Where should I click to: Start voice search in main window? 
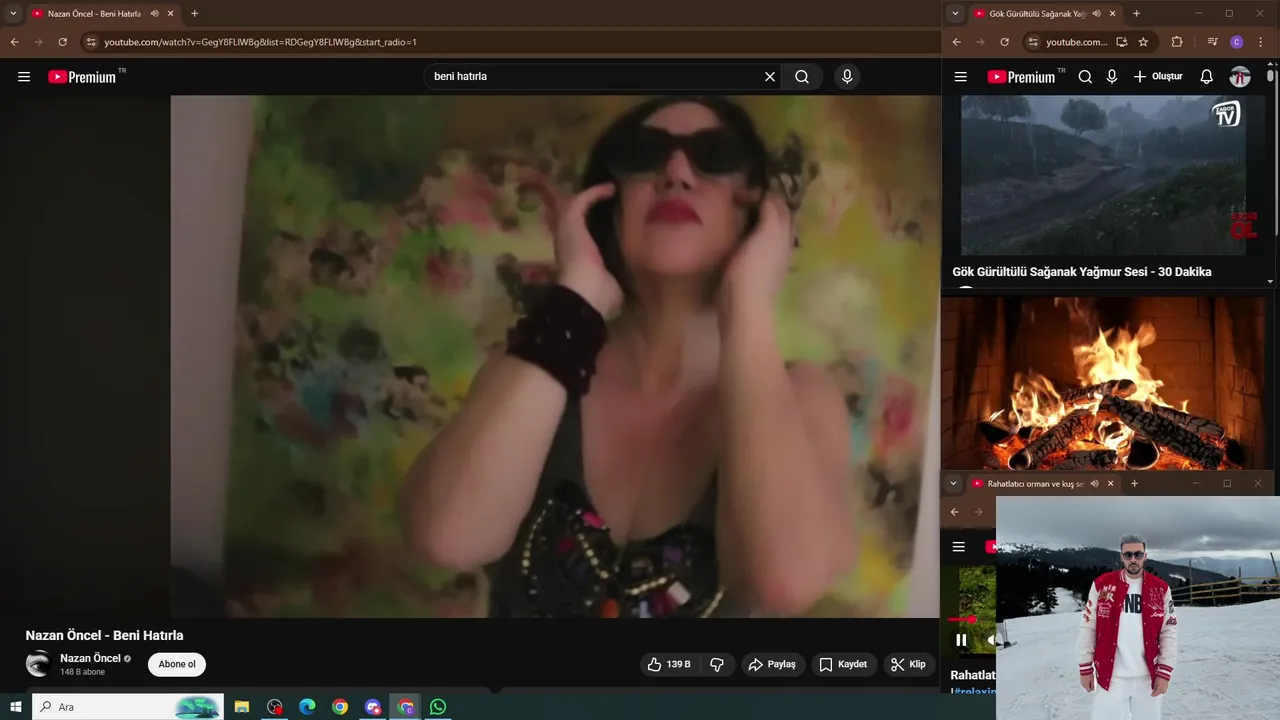847,77
